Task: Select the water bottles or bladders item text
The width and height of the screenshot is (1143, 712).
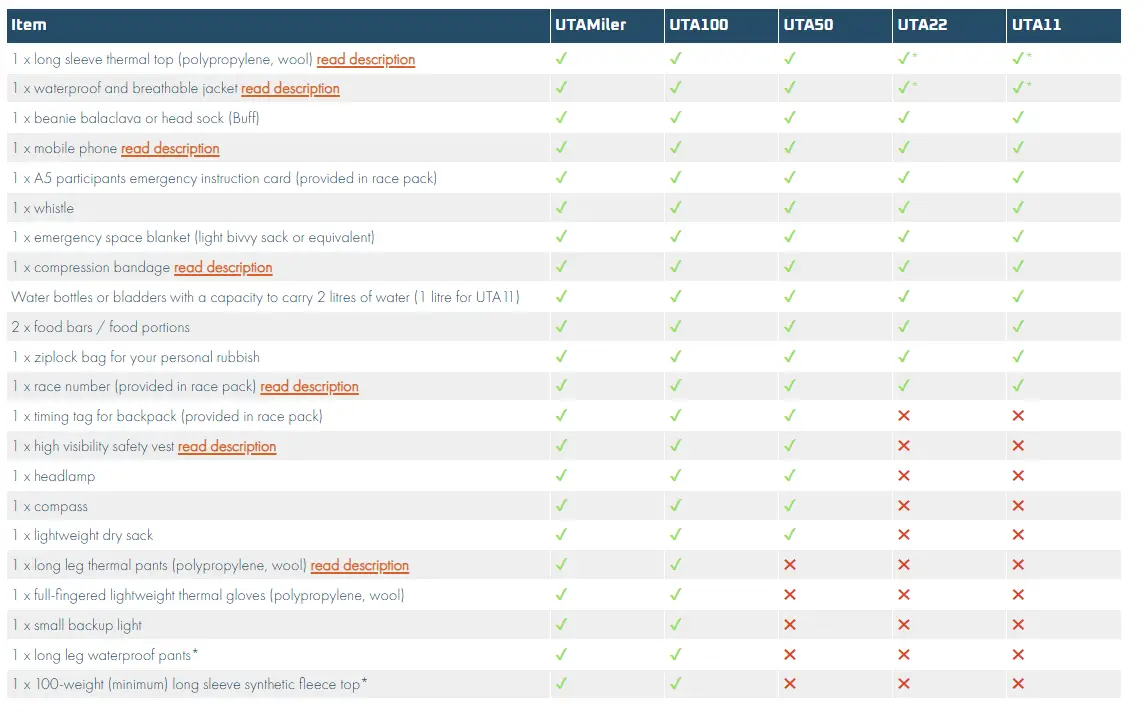Action: (265, 297)
